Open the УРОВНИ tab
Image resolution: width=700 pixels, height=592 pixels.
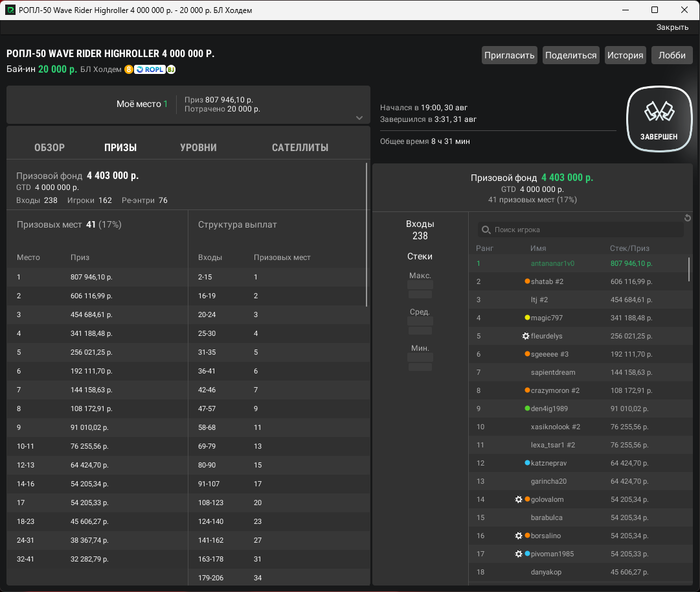tap(198, 148)
